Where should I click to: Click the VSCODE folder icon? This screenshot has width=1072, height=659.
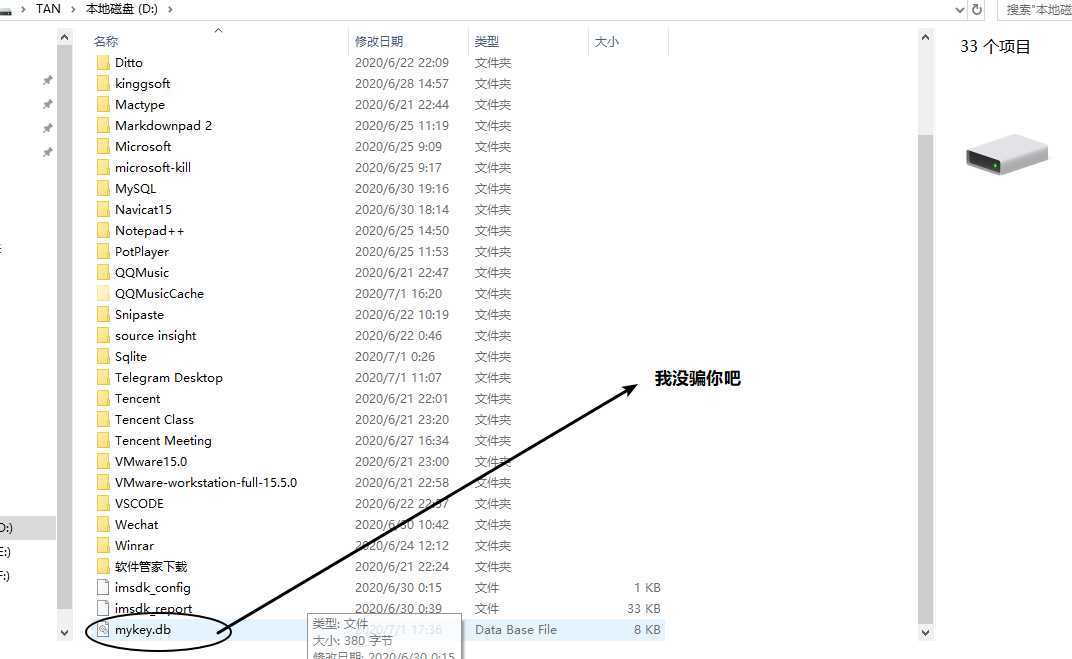(x=103, y=504)
